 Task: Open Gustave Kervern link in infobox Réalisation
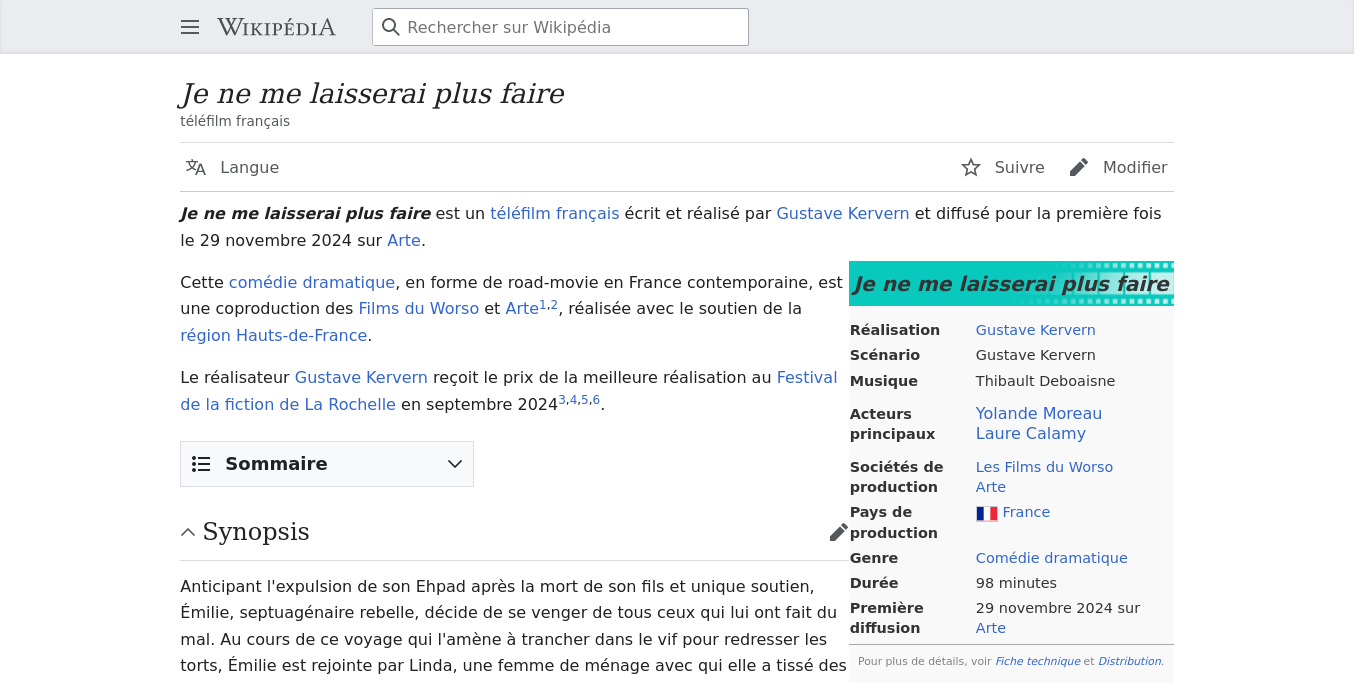click(x=1036, y=330)
